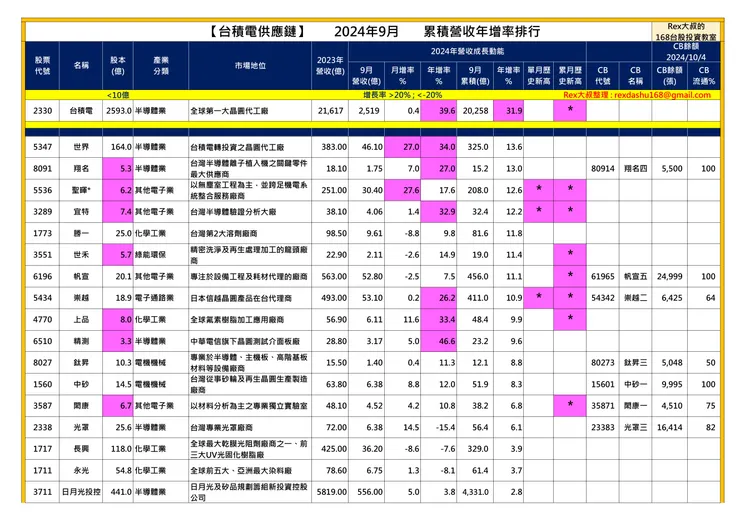740x523 pixels.
Task: Click the 2024年營收成長動能 group header
Action: click(x=467, y=51)
